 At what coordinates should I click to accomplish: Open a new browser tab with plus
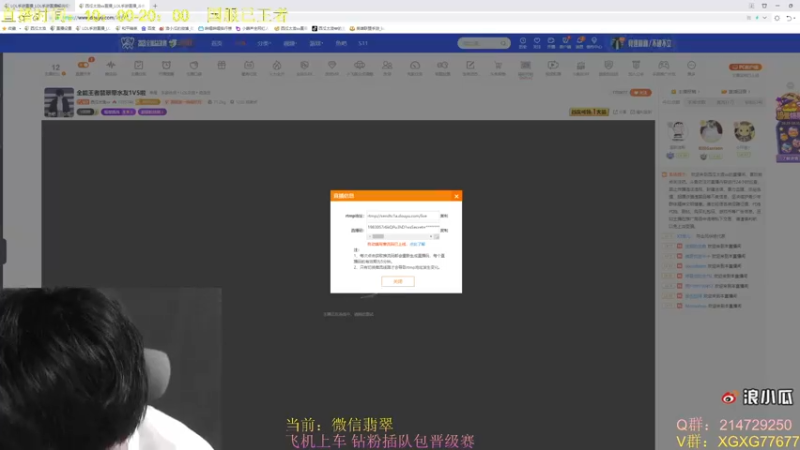155,6
